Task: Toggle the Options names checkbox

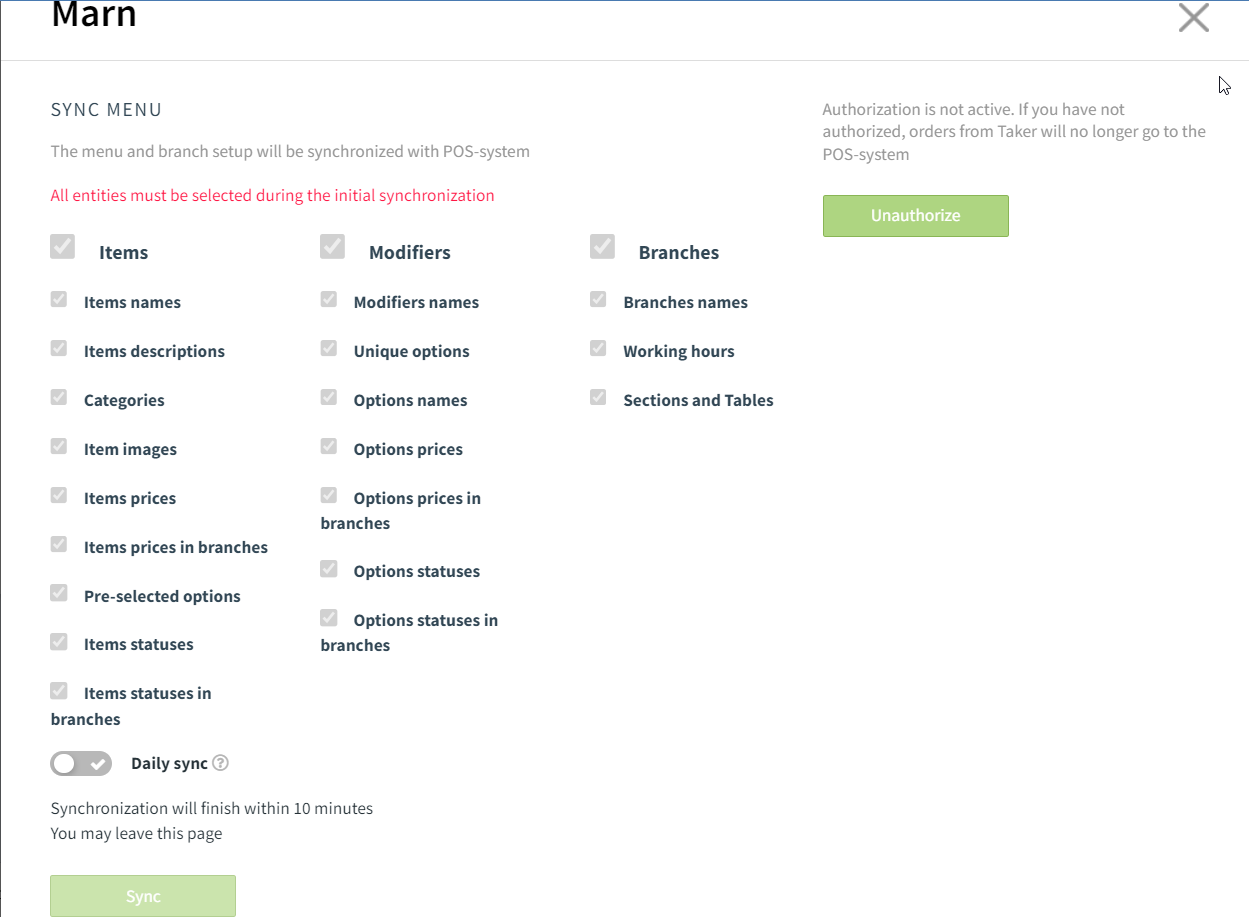Action: (x=329, y=397)
